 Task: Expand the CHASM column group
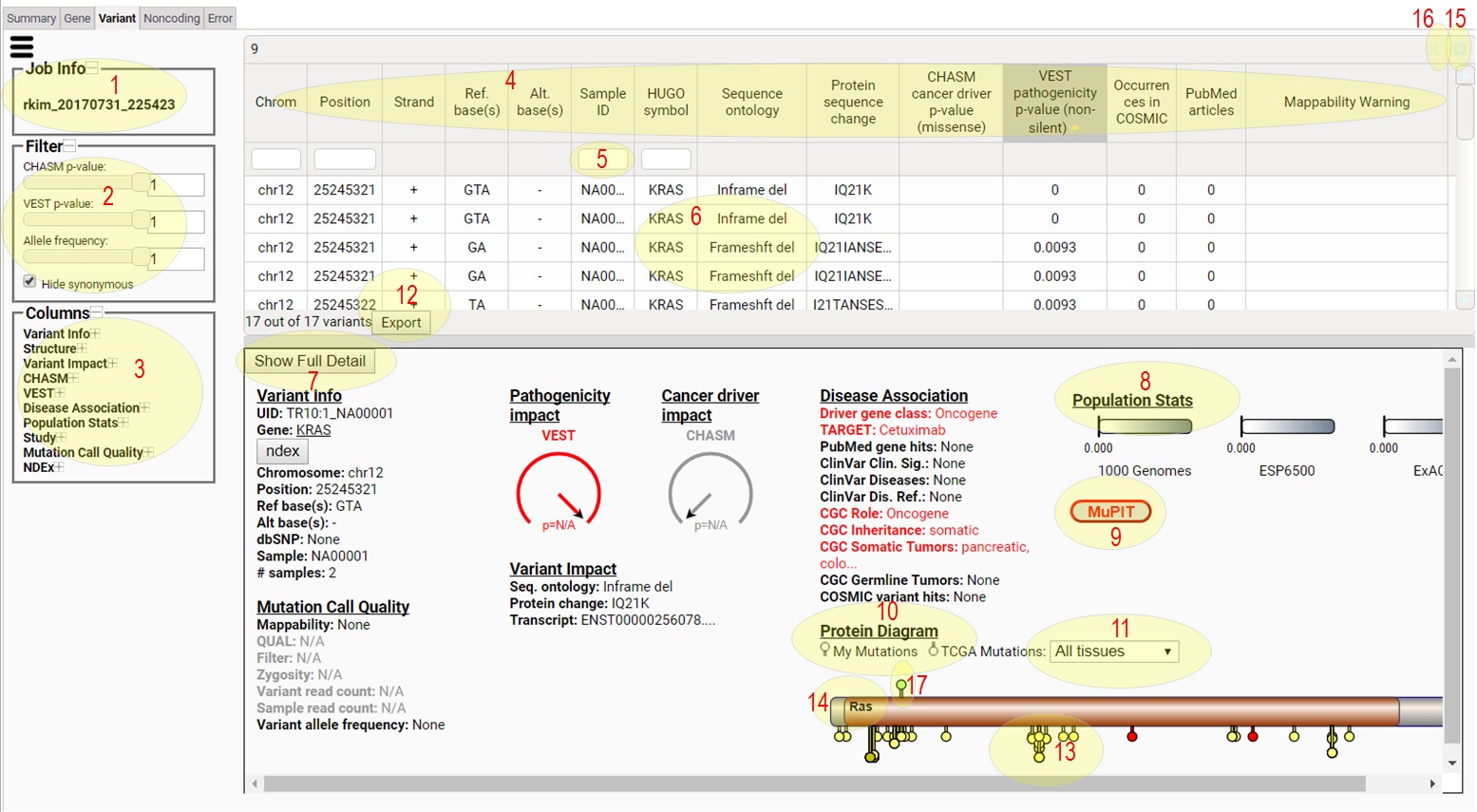pyautogui.click(x=74, y=378)
